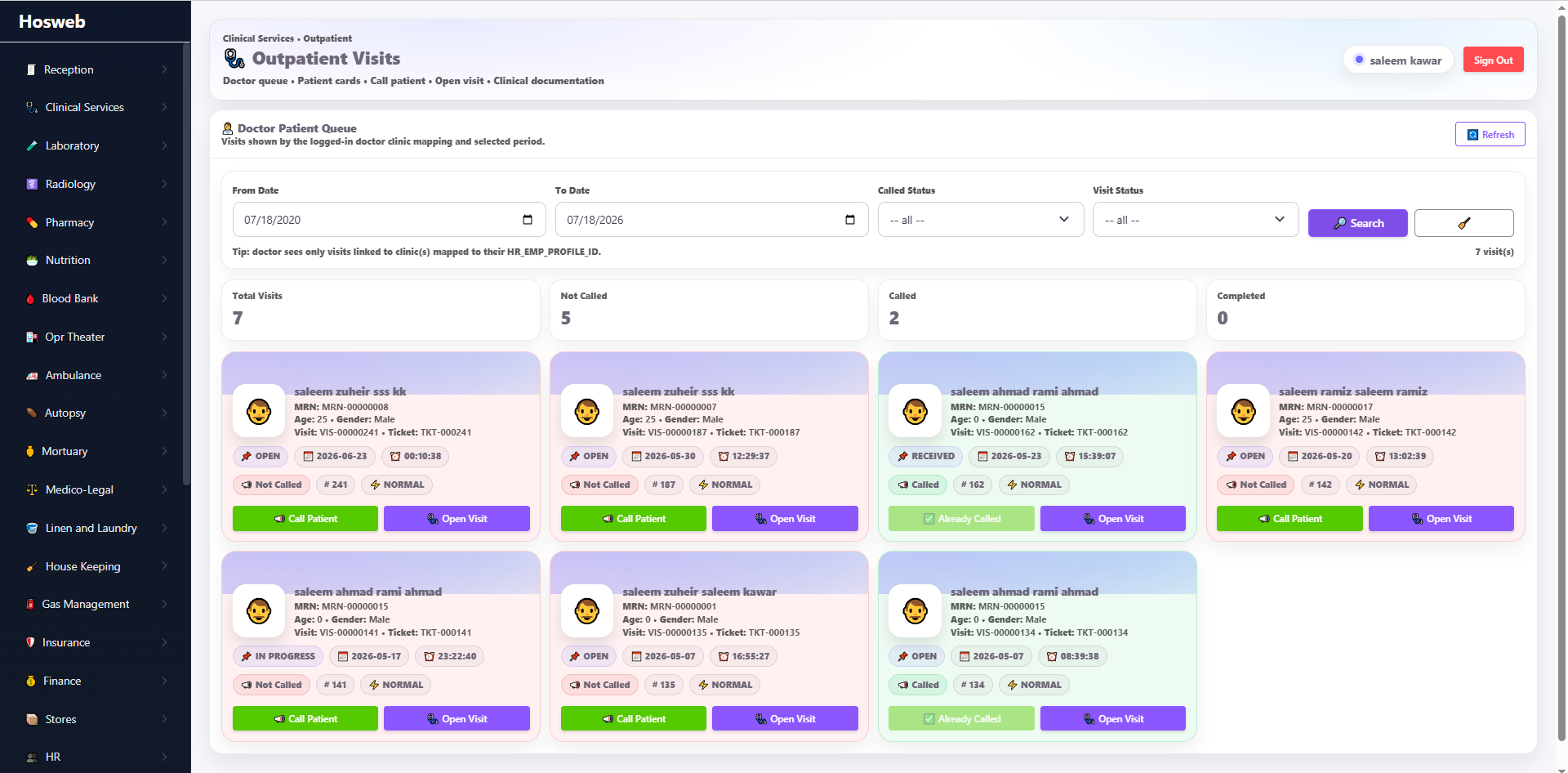The height and width of the screenshot is (773, 1568).
Task: Call Patient for visit VIS-00000241
Action: (305, 519)
